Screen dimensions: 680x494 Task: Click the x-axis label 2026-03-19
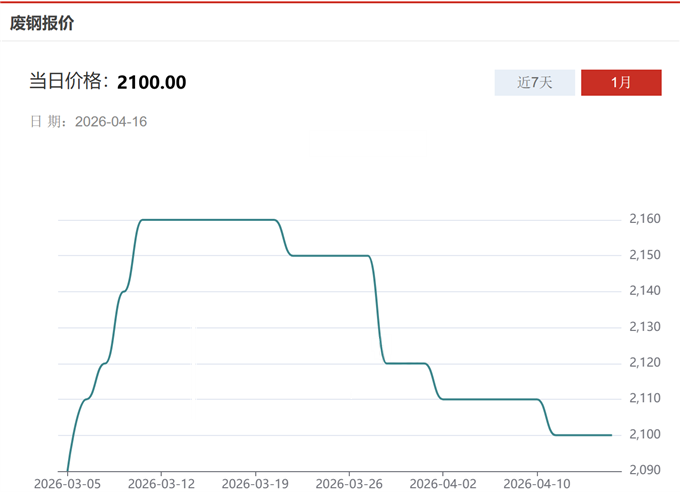[255, 484]
